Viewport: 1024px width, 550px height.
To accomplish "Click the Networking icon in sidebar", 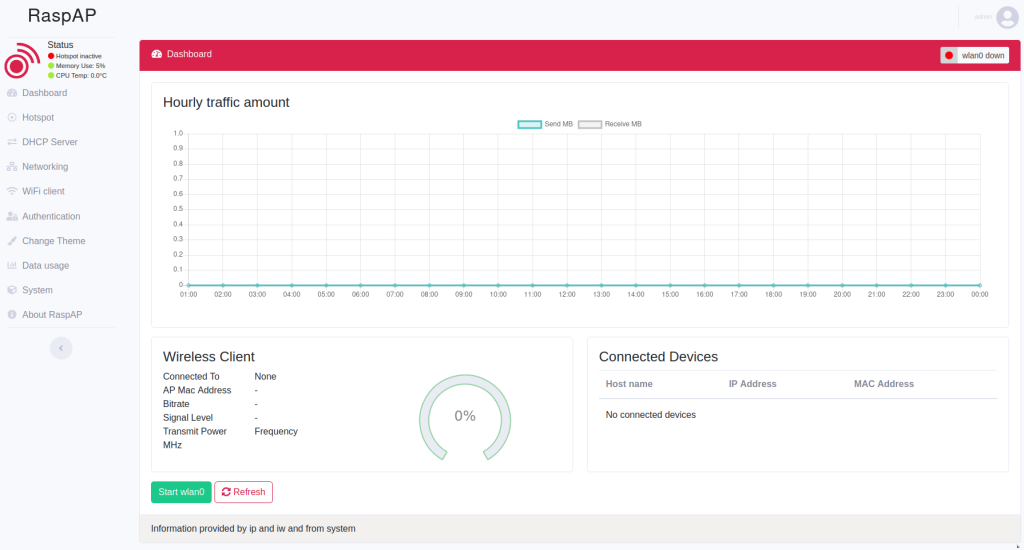I will [x=12, y=167].
